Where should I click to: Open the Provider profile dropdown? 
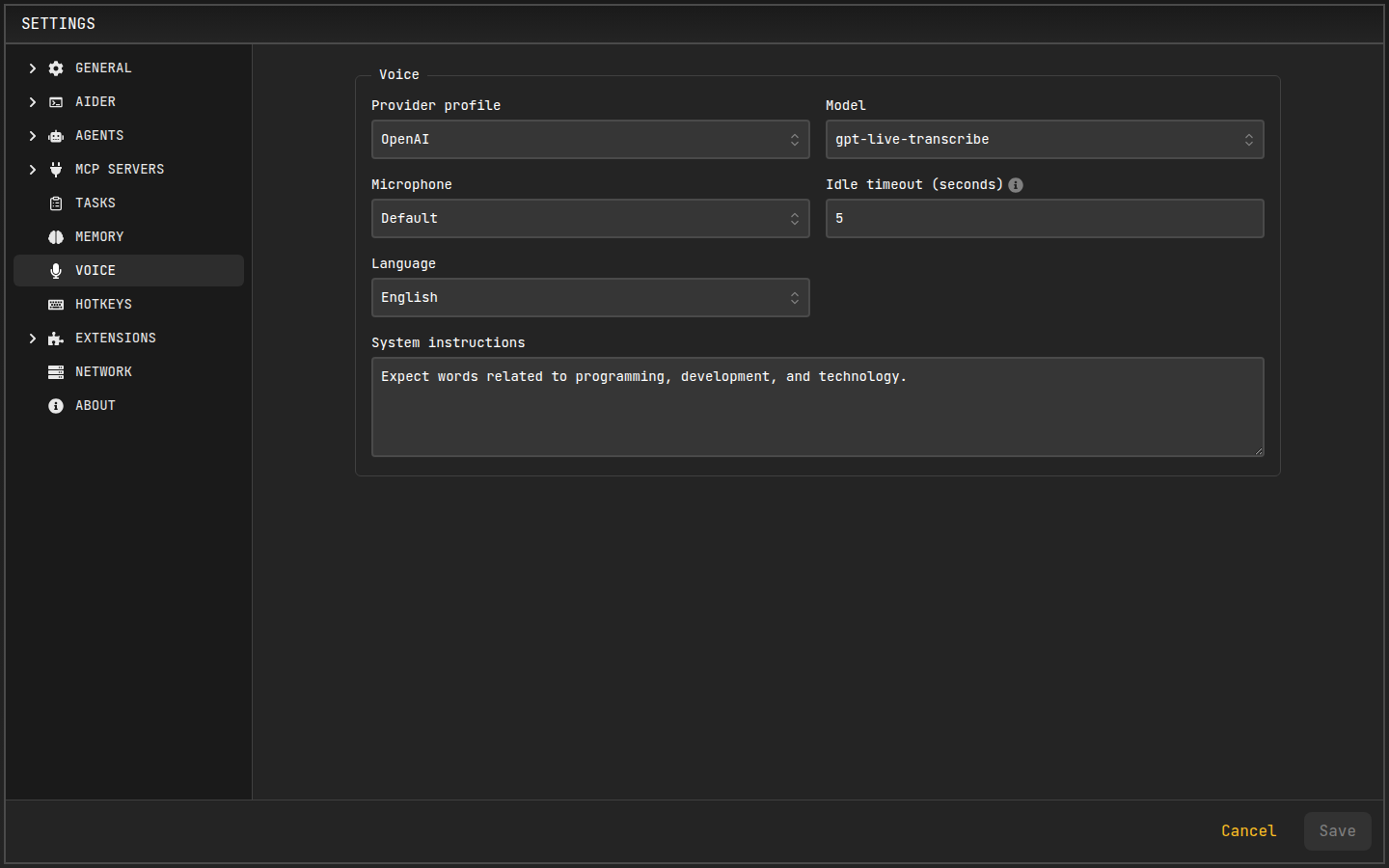[x=590, y=140]
